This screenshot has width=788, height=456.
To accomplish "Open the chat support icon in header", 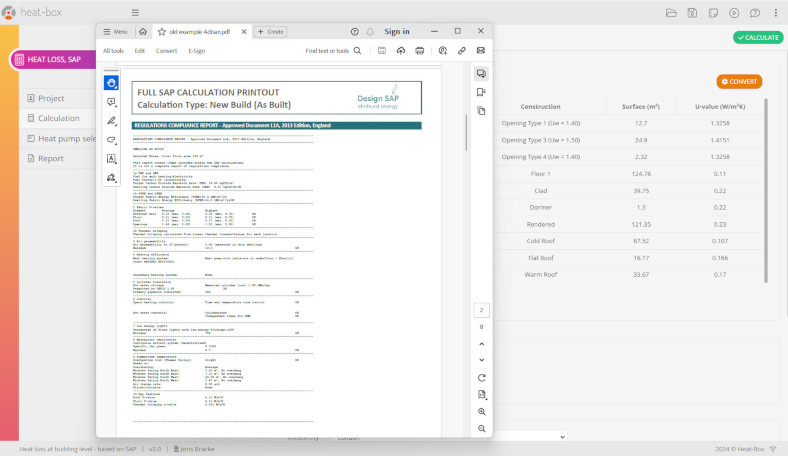I will (x=755, y=13).
